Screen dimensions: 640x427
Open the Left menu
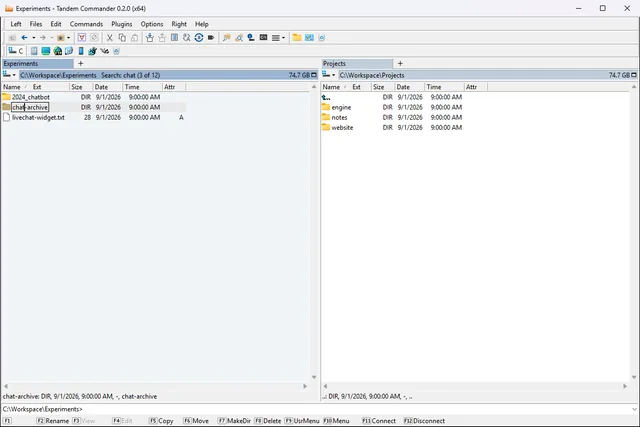click(x=16, y=24)
